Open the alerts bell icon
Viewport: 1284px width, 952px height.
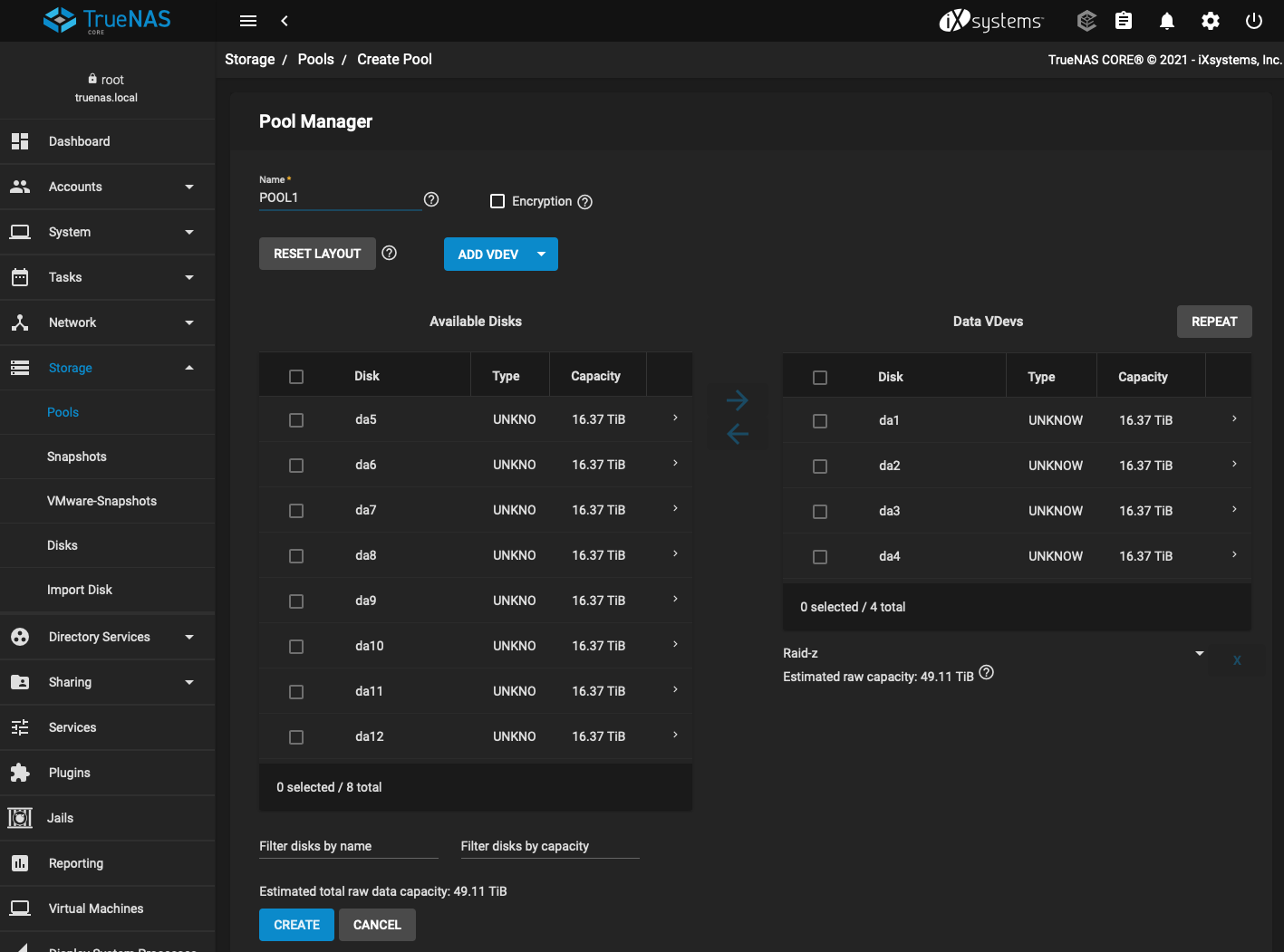click(x=1167, y=20)
